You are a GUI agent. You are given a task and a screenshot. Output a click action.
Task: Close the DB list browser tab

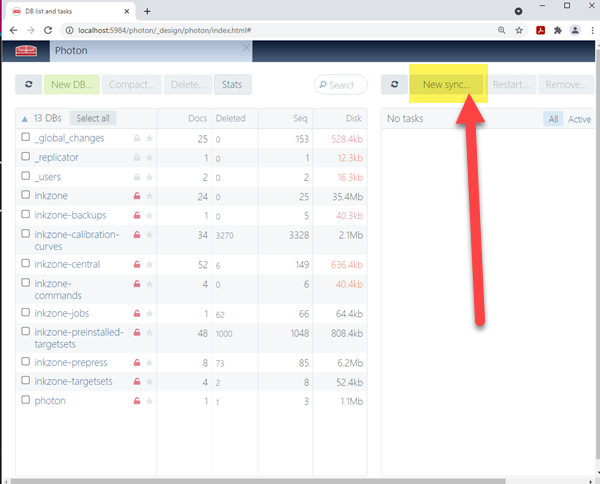click(x=127, y=11)
